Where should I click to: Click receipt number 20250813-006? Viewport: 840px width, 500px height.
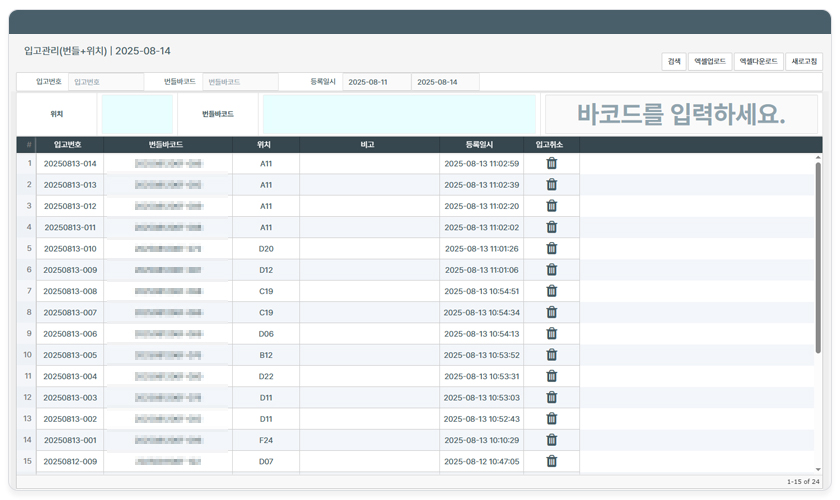pos(70,333)
